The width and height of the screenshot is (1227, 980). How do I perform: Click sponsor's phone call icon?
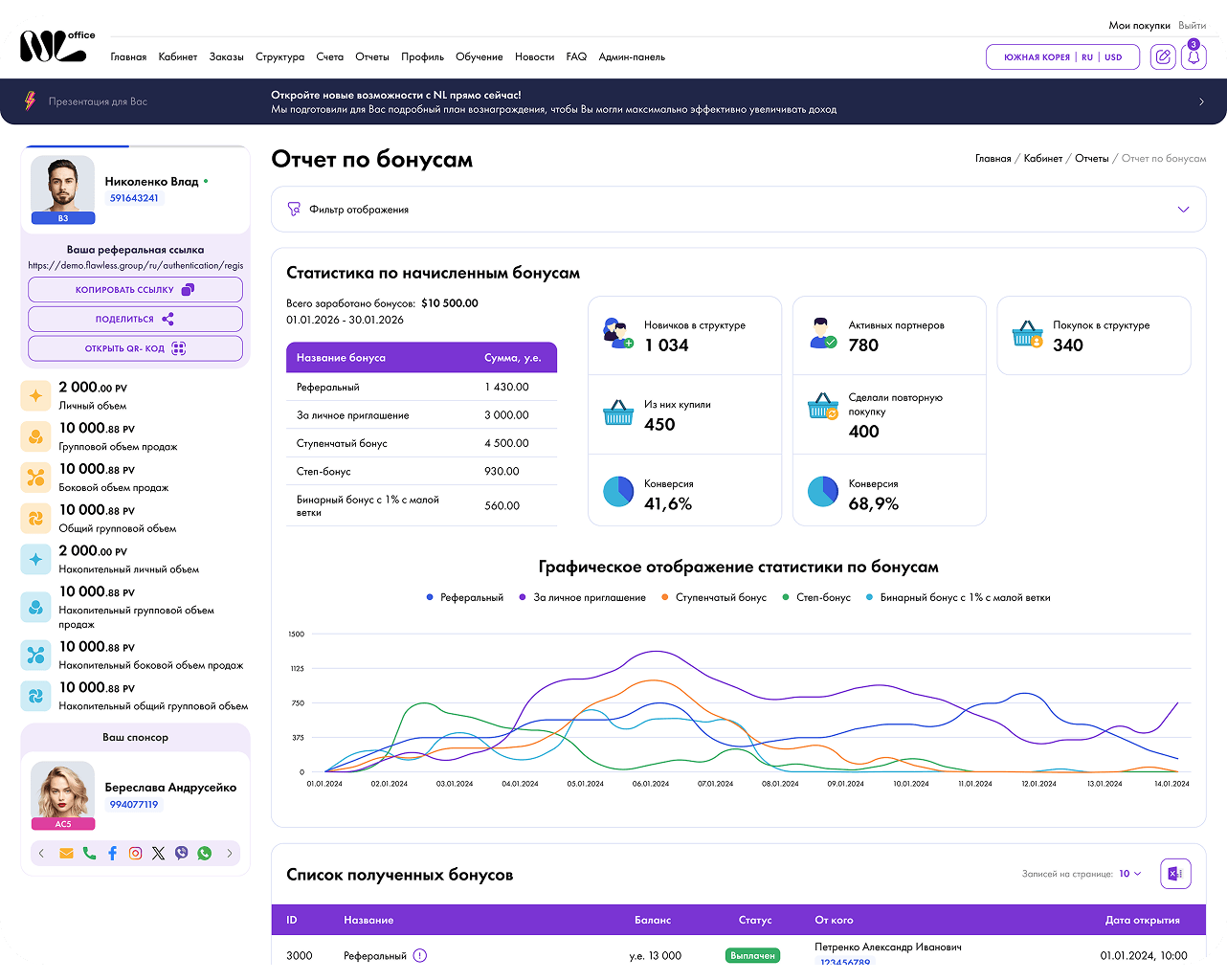coord(89,853)
